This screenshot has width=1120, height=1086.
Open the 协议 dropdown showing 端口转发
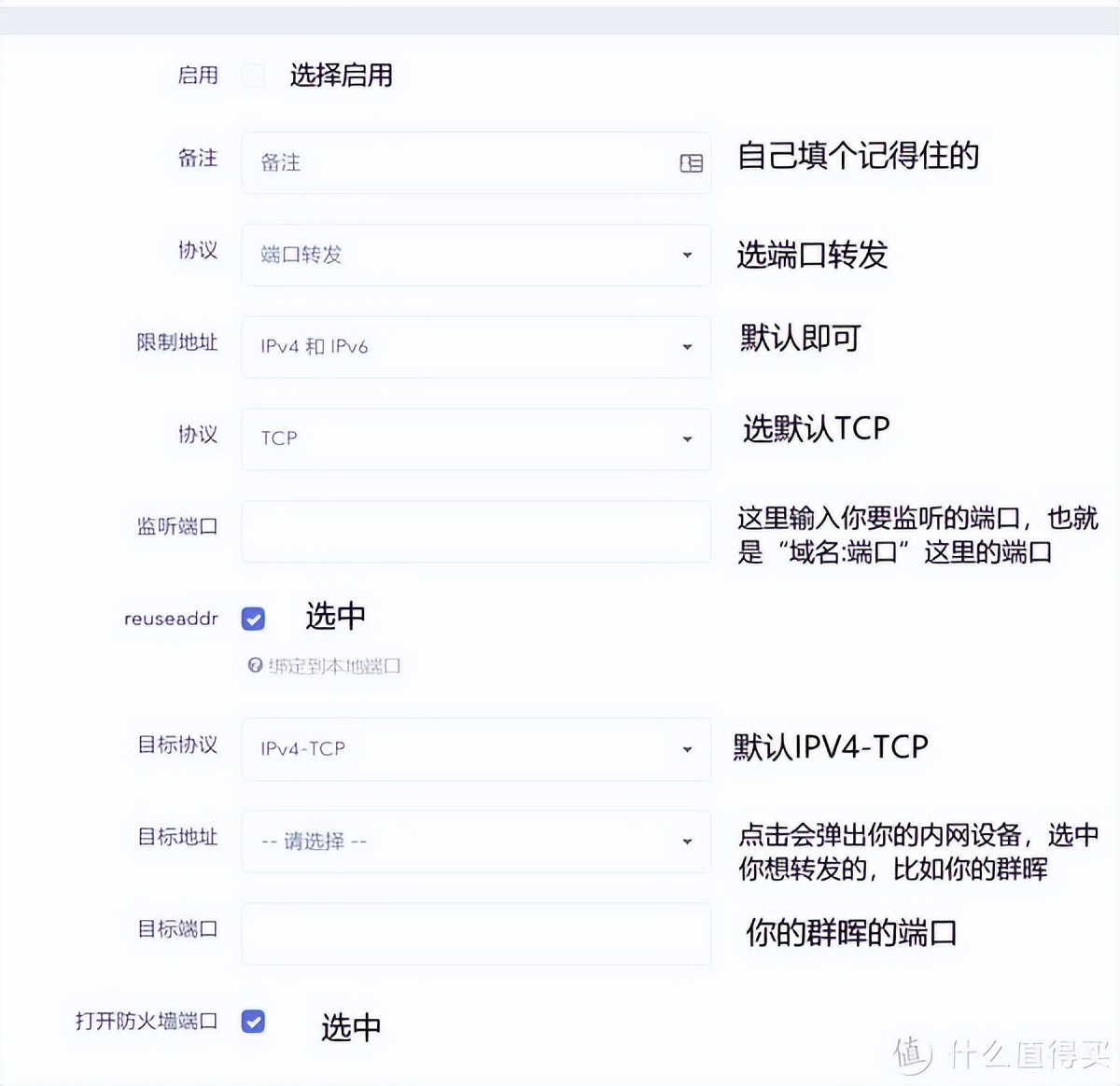[476, 255]
